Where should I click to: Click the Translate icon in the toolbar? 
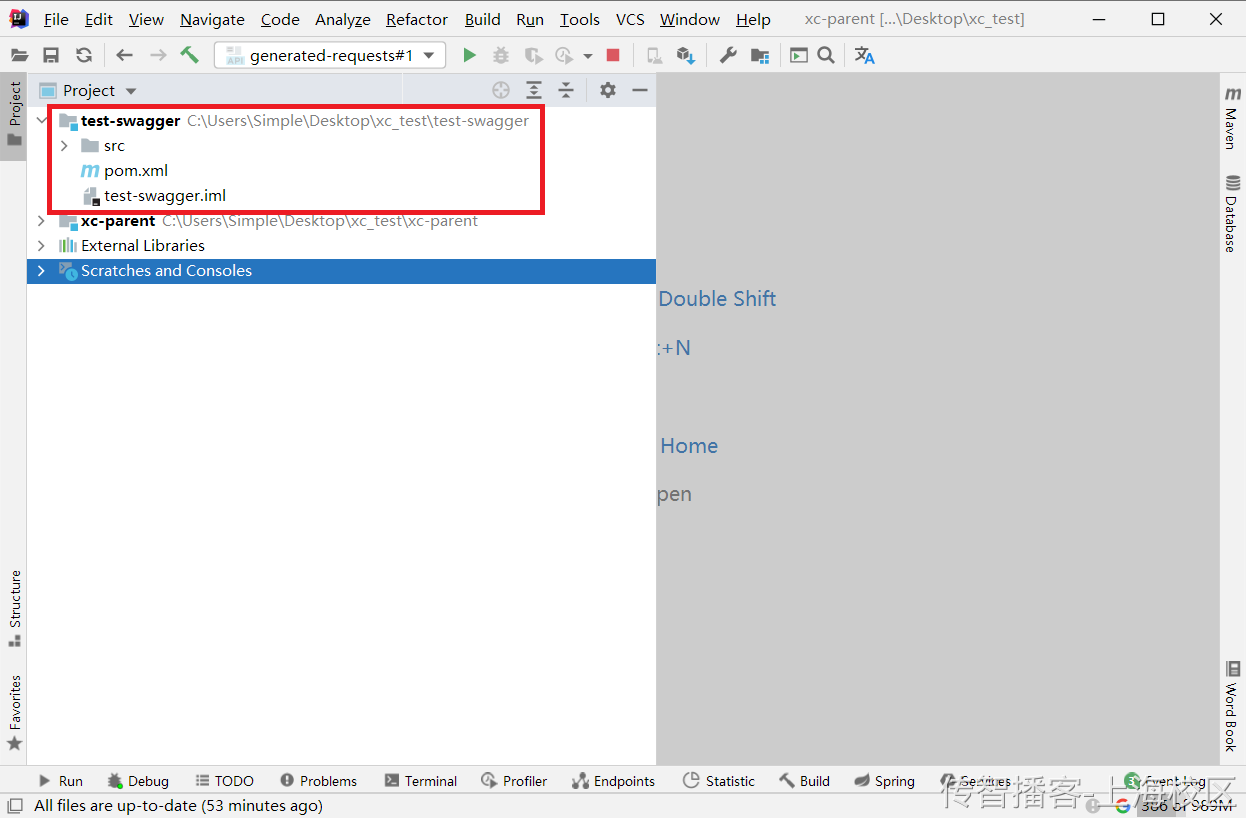coord(865,56)
